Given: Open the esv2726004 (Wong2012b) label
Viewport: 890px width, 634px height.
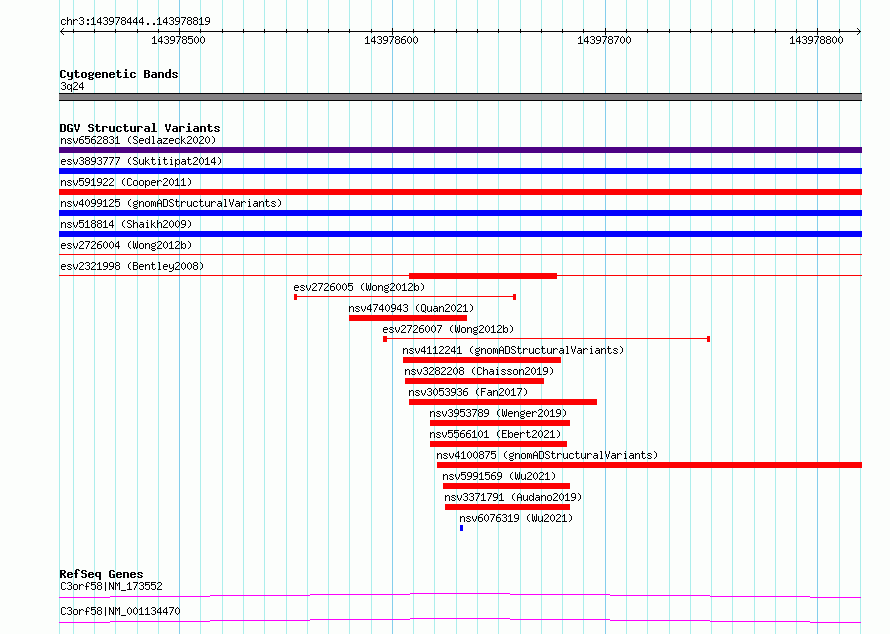Looking at the screenshot, I should (126, 245).
